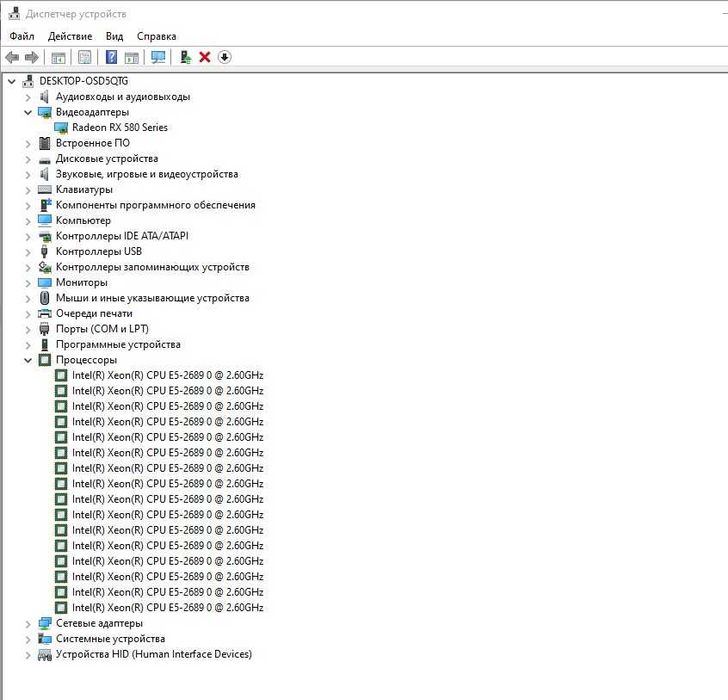The height and width of the screenshot is (700, 728).
Task: Click the puzzle icon of Компоненты программного обеспечения
Action: tap(45, 205)
